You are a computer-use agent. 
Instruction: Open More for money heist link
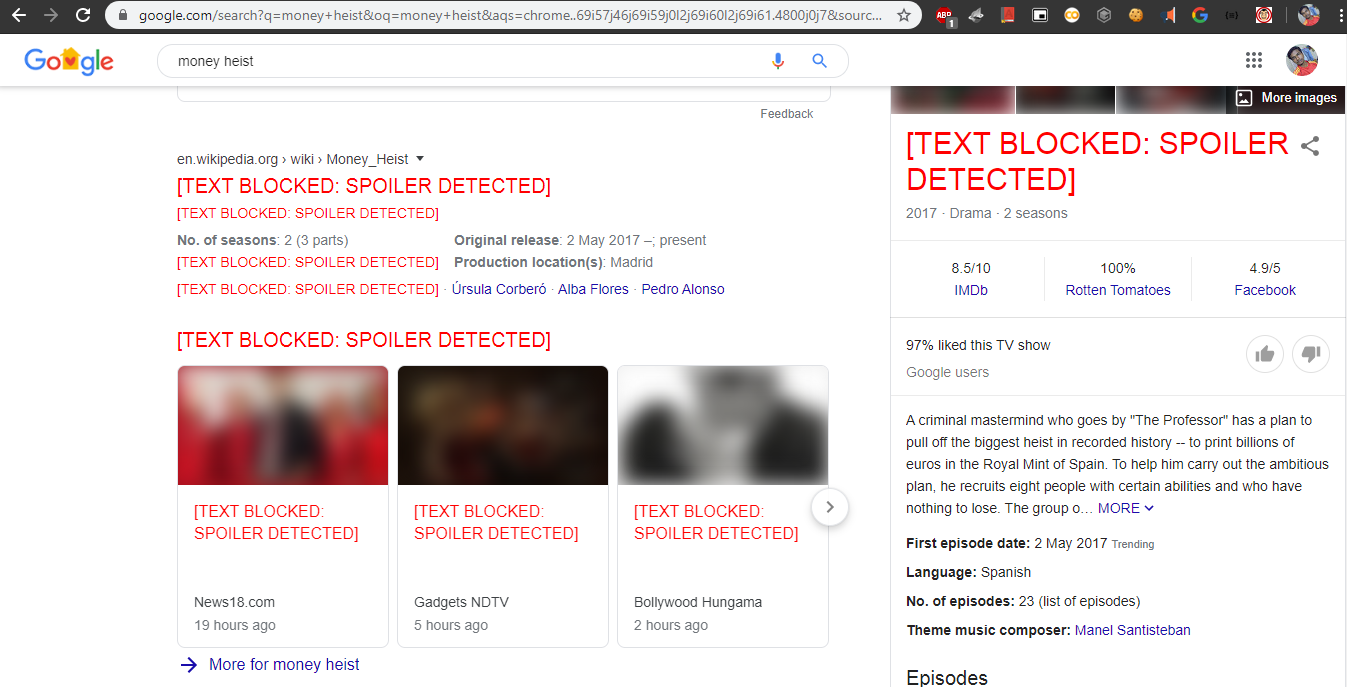(x=284, y=664)
